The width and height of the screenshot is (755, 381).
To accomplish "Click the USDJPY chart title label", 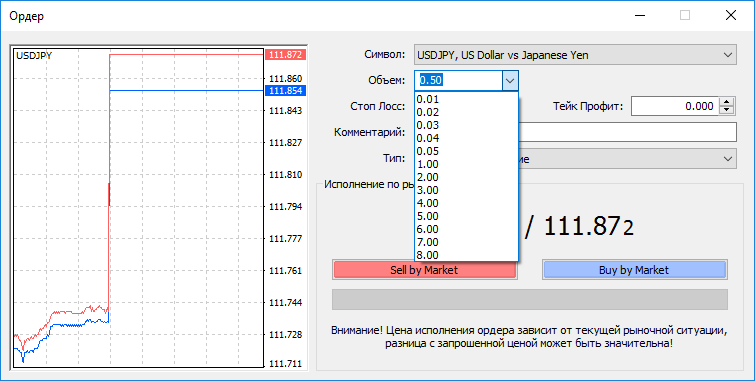I will tap(34, 55).
